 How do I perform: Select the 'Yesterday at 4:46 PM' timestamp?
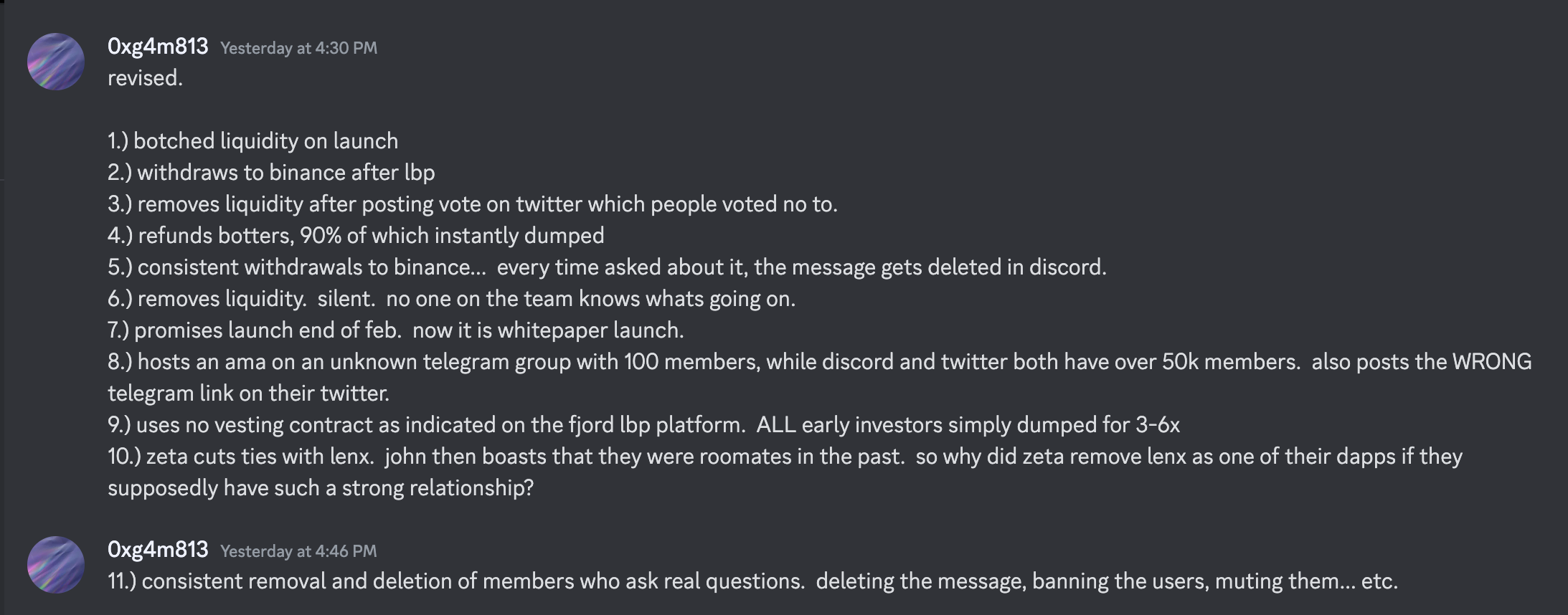[298, 551]
